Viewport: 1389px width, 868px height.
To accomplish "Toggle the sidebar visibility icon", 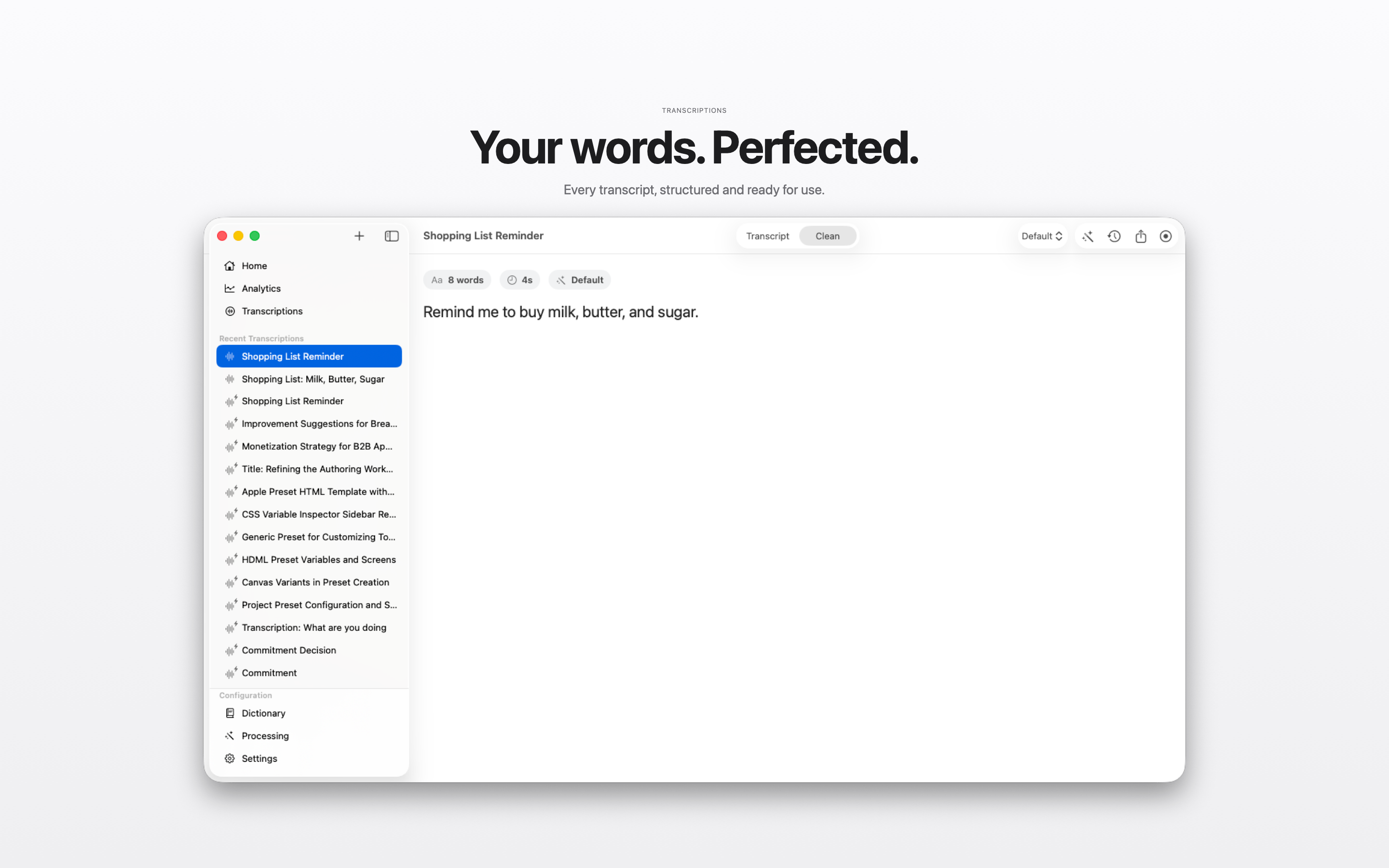I will pyautogui.click(x=392, y=236).
